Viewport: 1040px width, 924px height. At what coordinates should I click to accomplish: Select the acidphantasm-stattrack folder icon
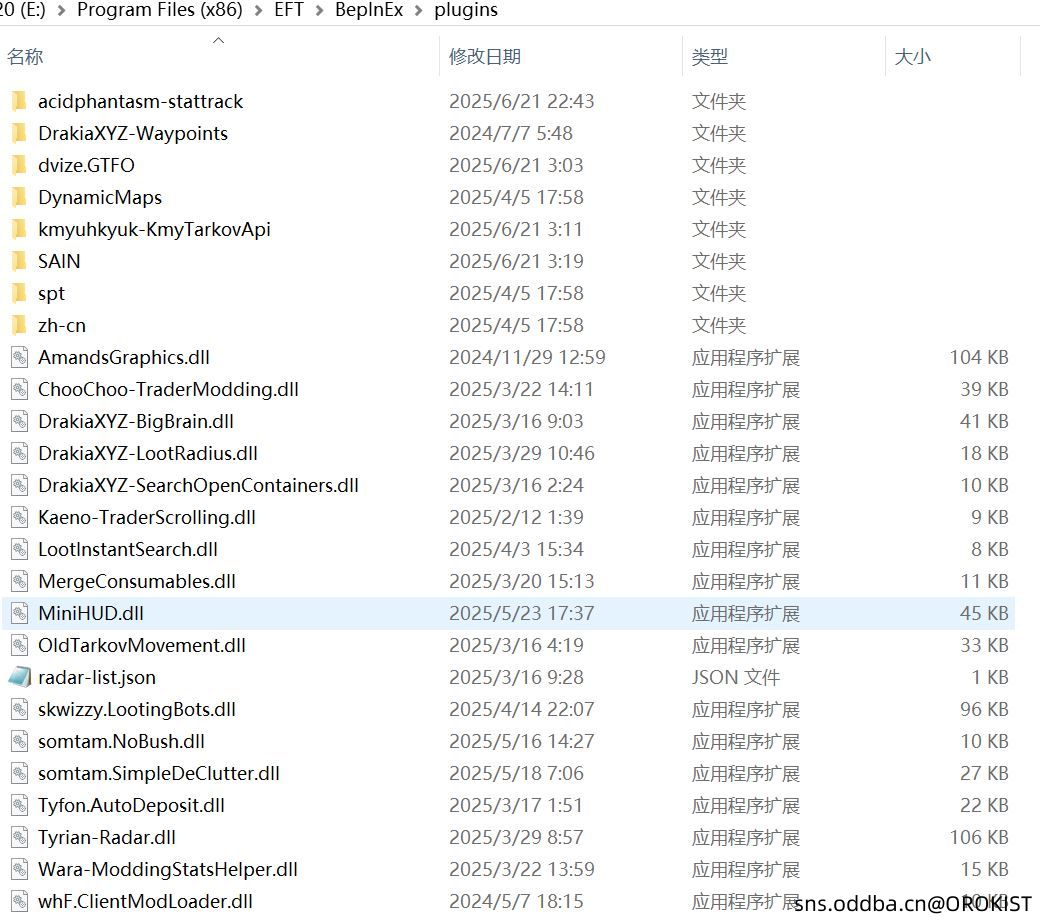point(19,101)
